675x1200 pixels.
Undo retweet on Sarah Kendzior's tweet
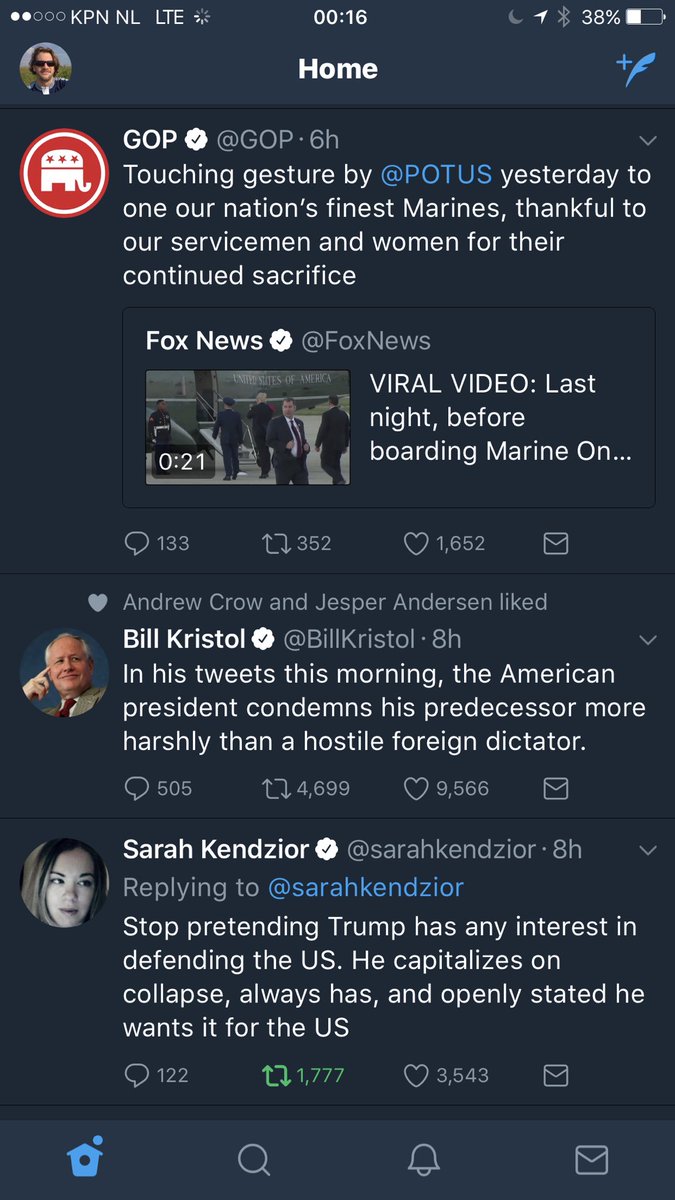coord(273,1075)
